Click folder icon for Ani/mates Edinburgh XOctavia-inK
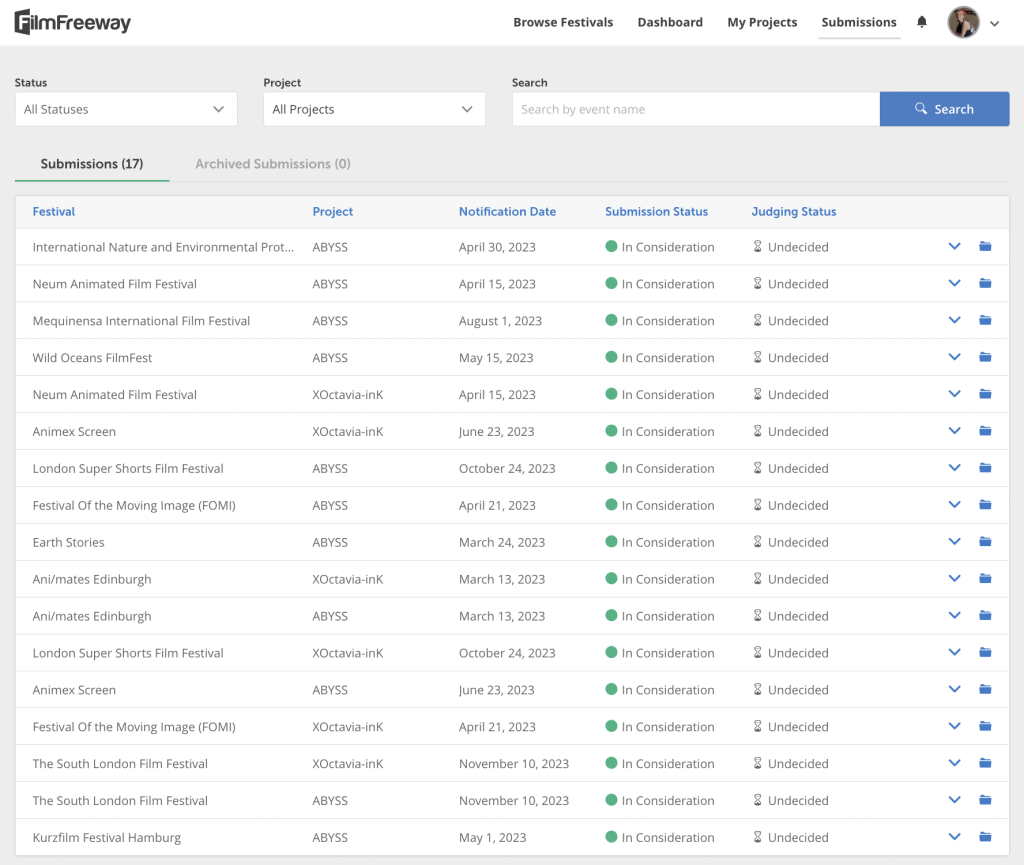 (x=985, y=578)
